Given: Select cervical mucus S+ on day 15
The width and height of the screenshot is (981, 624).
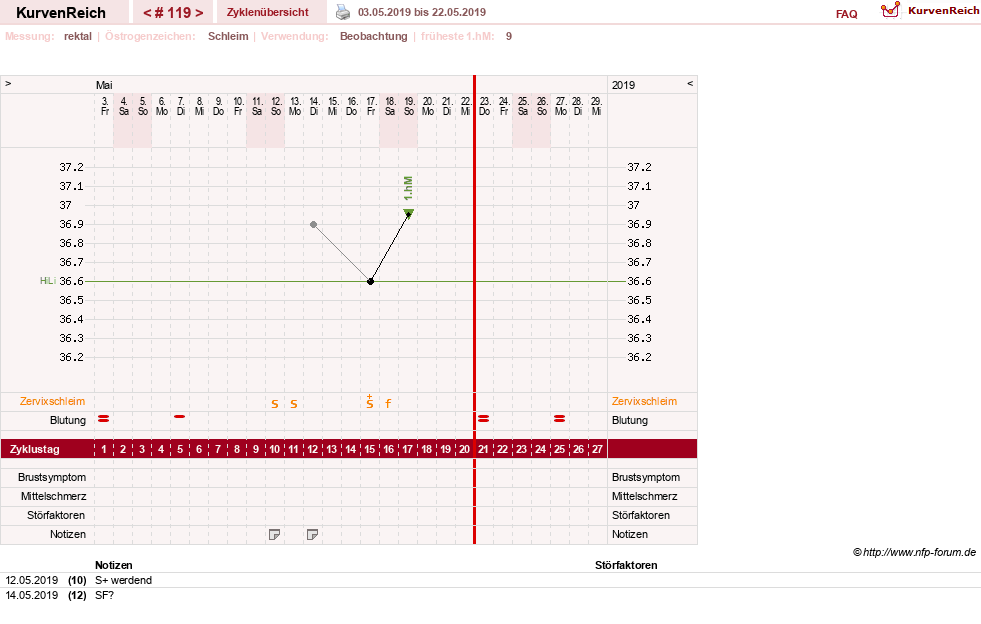Looking at the screenshot, I should [370, 402].
